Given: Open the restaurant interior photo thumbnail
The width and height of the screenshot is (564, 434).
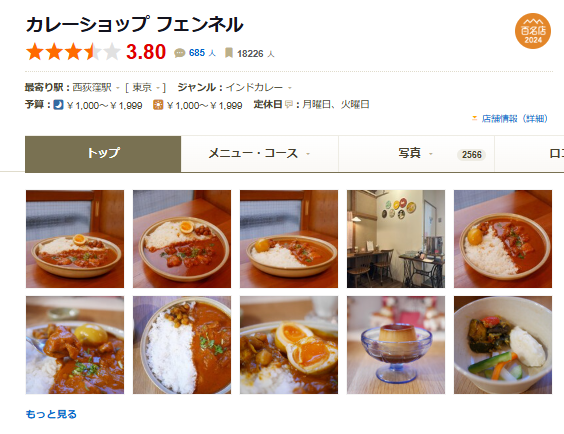Looking at the screenshot, I should pyautogui.click(x=396, y=239).
